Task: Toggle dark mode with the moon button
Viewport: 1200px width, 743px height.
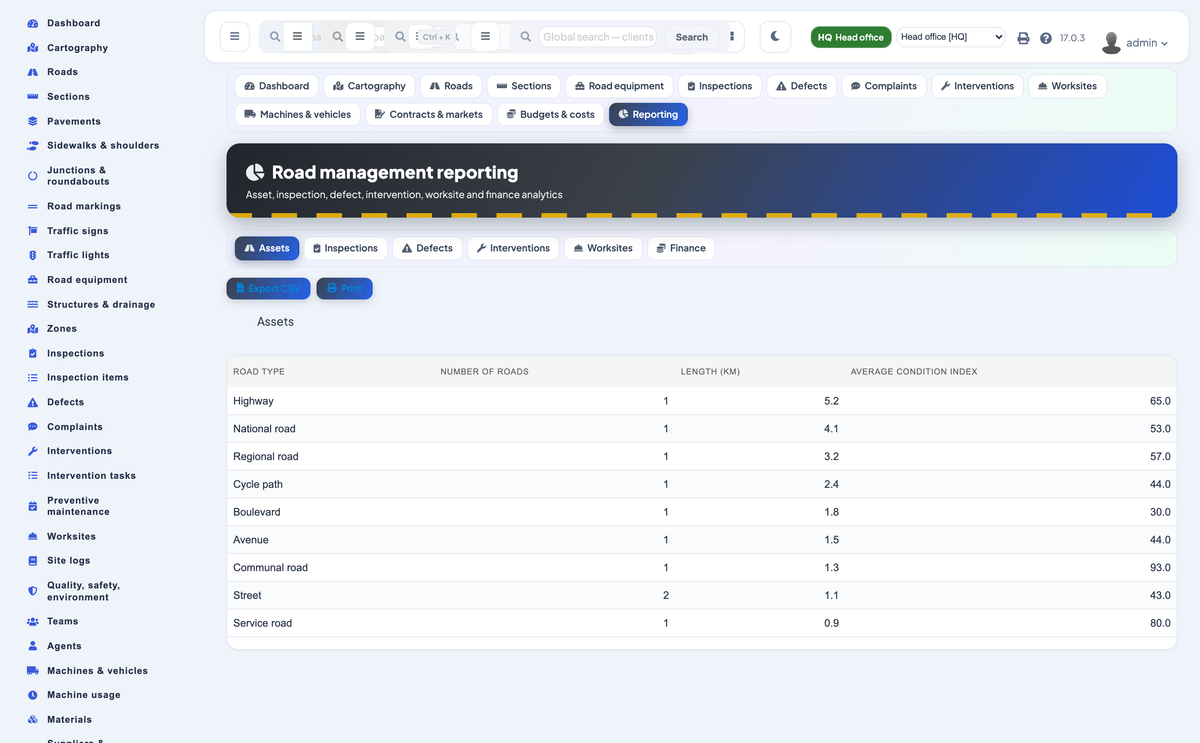Action: [775, 36]
